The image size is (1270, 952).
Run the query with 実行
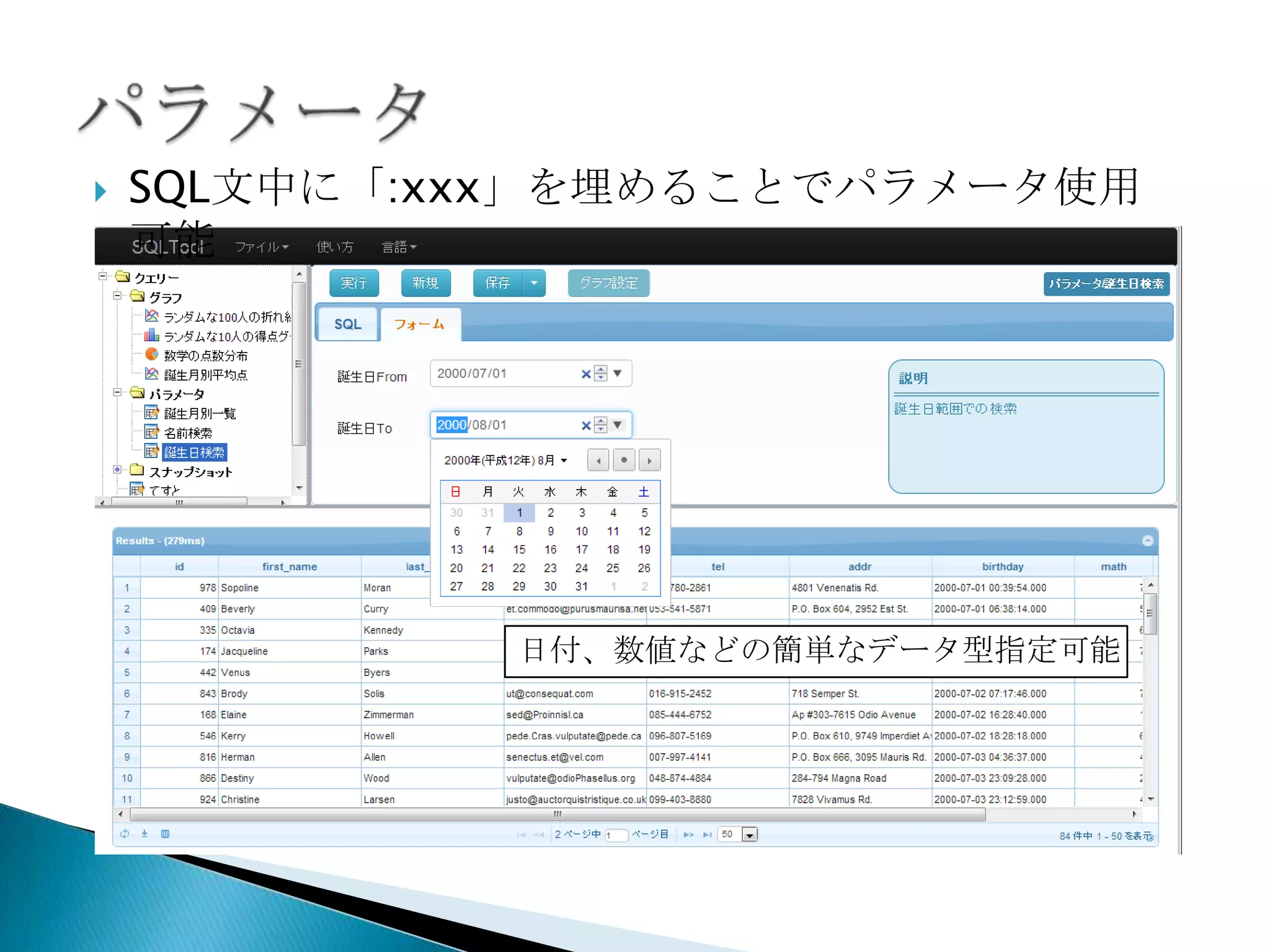click(x=354, y=283)
